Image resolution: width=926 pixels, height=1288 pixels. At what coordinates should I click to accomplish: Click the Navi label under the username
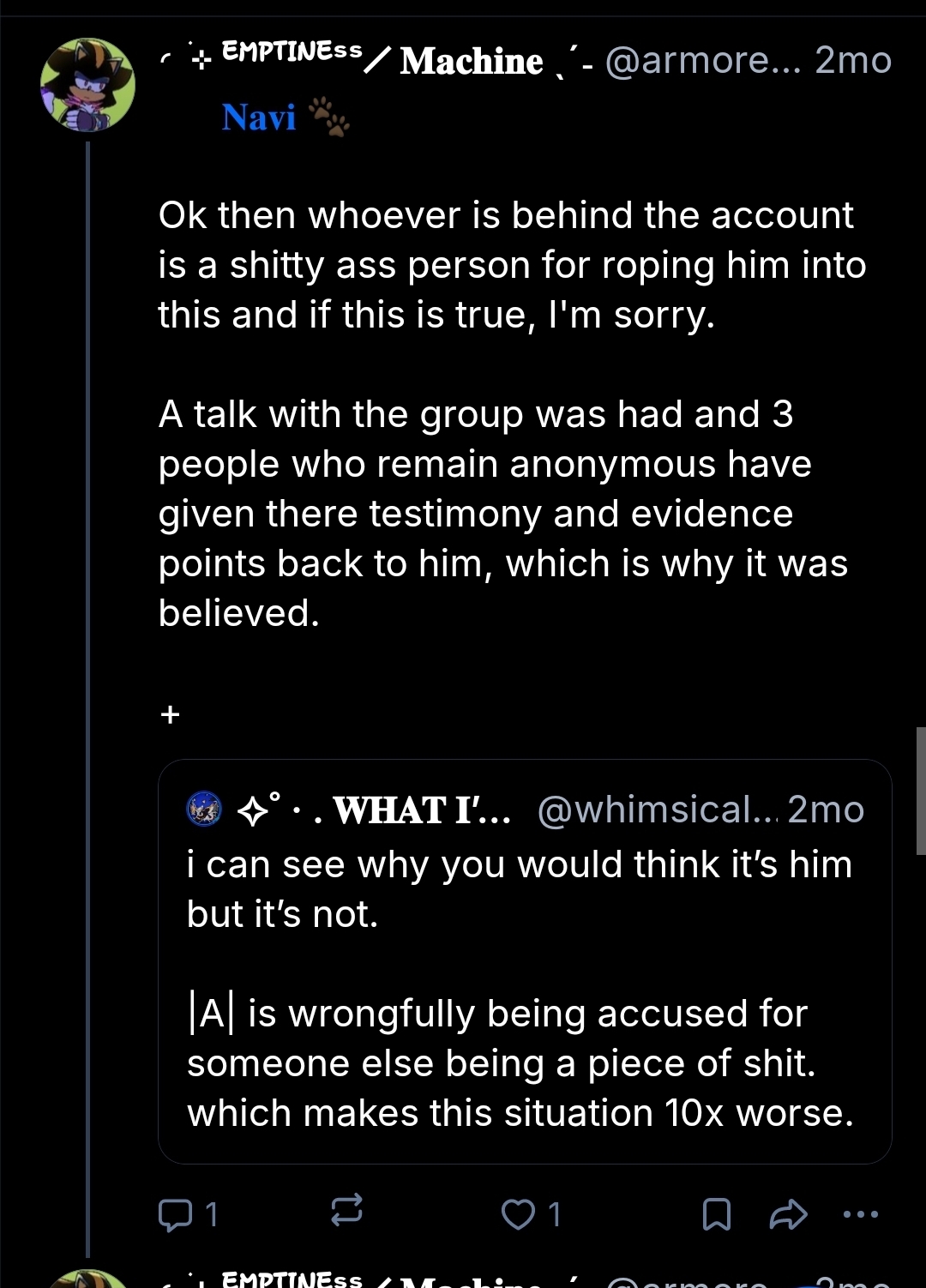(258, 117)
